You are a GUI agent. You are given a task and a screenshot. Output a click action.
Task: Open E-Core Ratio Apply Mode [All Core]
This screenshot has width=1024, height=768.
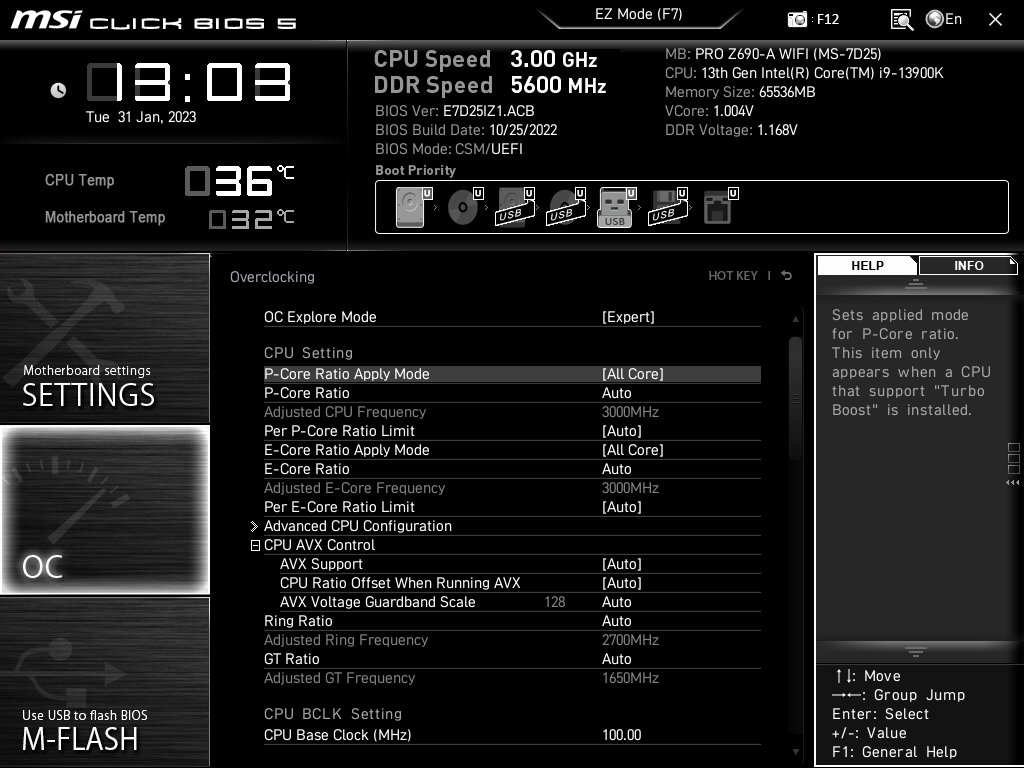pyautogui.click(x=512, y=450)
